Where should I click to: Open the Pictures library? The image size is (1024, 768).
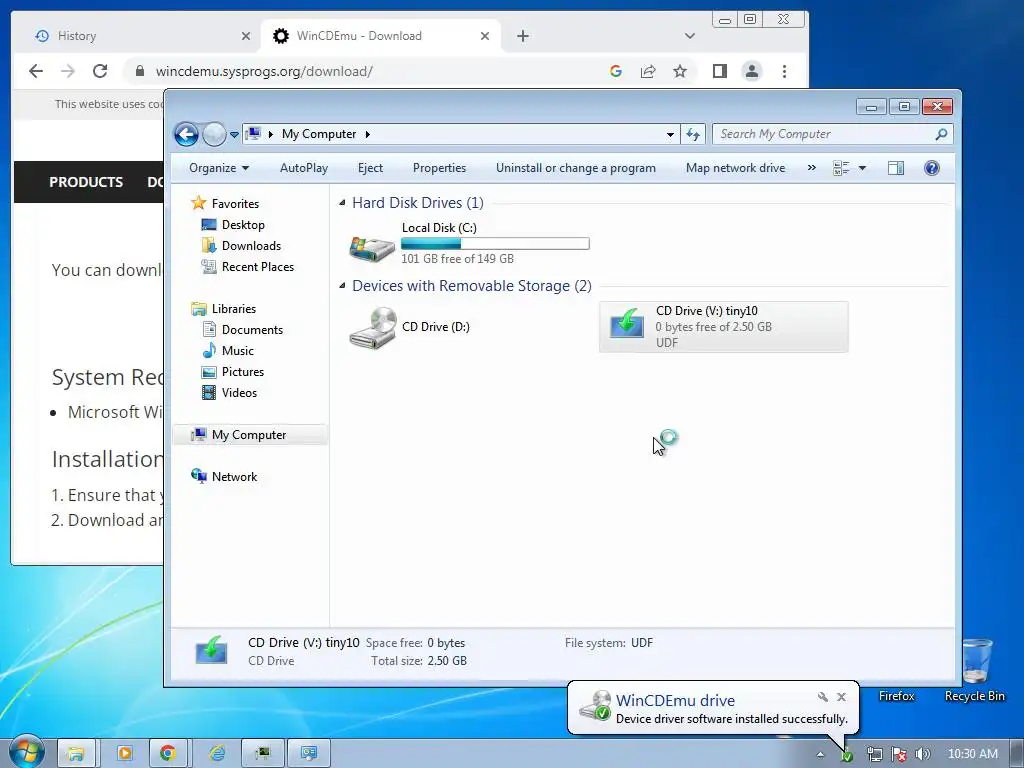pyautogui.click(x=243, y=372)
